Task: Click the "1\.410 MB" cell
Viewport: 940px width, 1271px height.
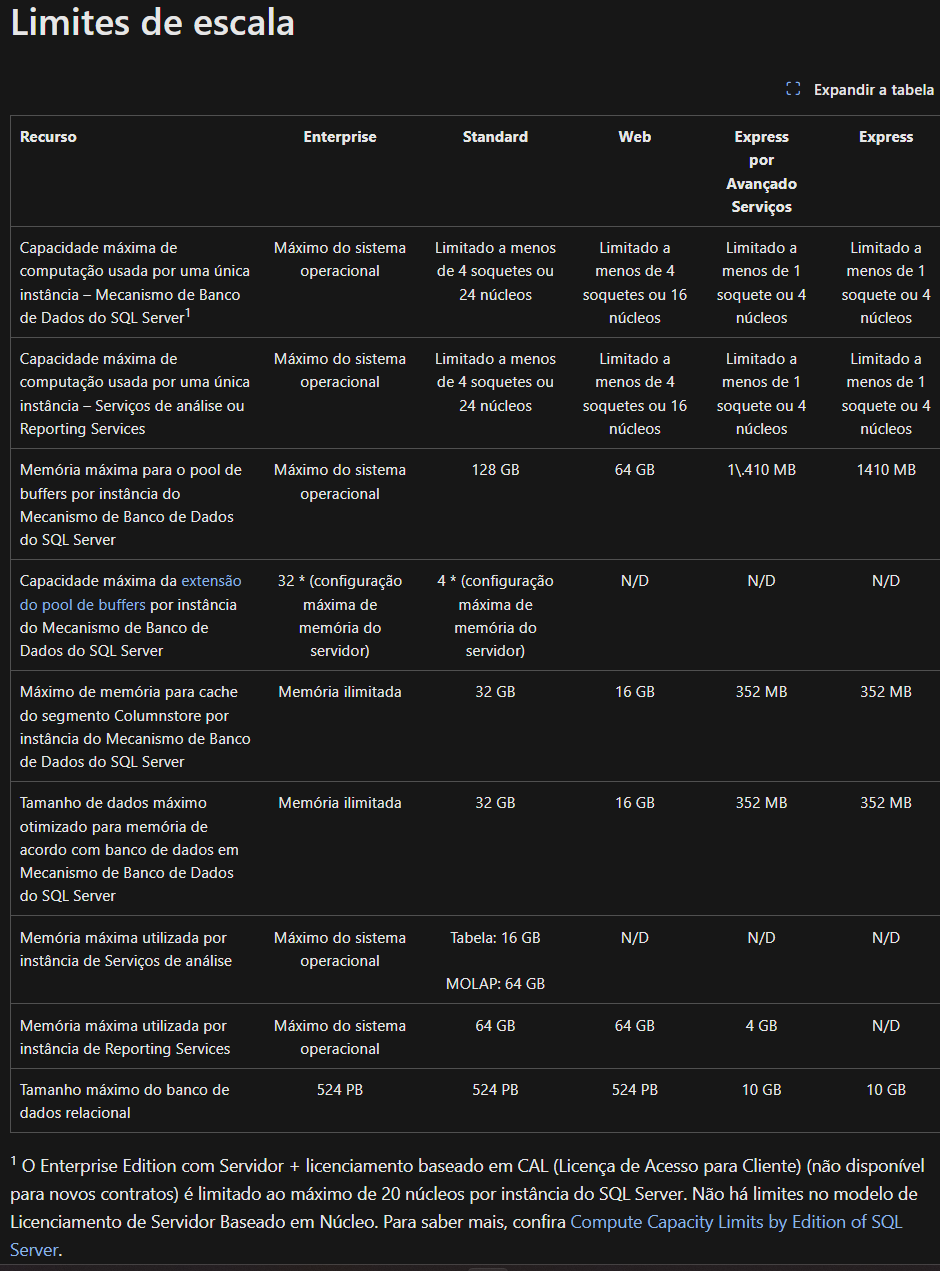Action: (761, 470)
